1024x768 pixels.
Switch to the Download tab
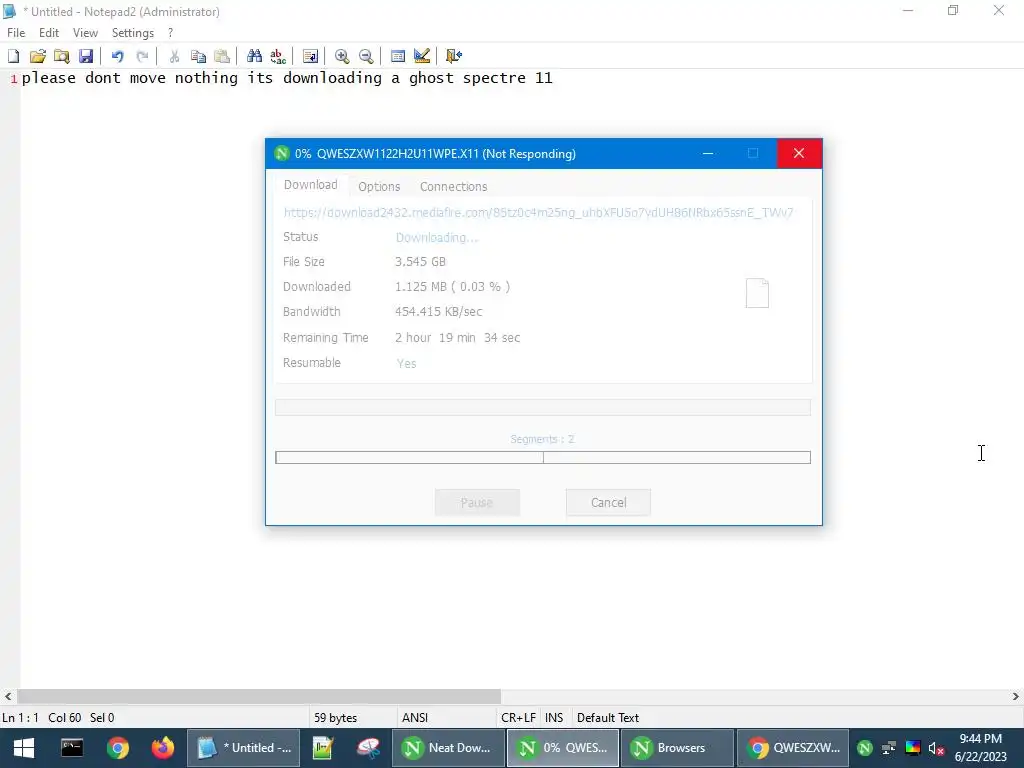click(x=310, y=185)
